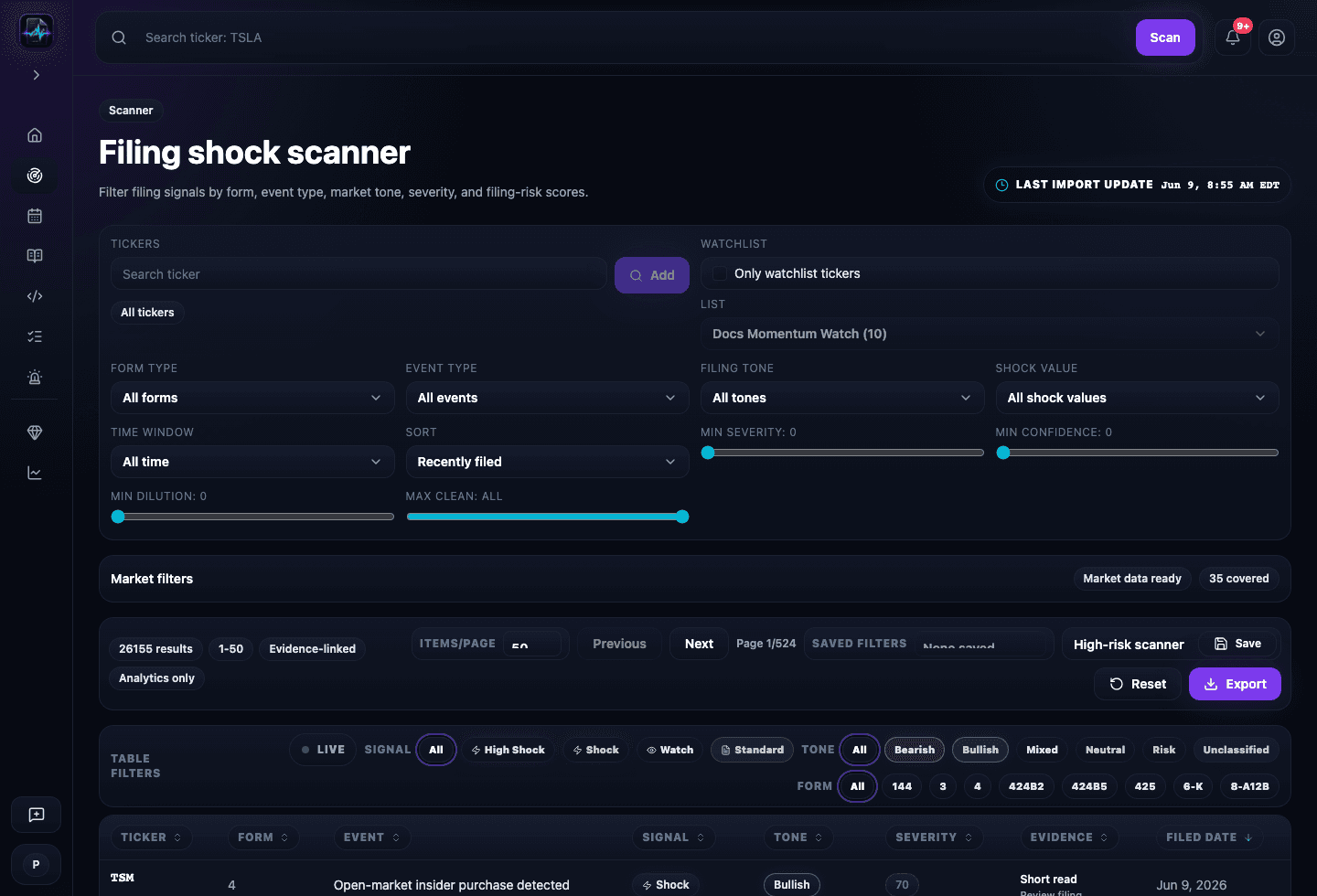
Task: Click the search magnifier icon in the top bar
Action: point(119,37)
